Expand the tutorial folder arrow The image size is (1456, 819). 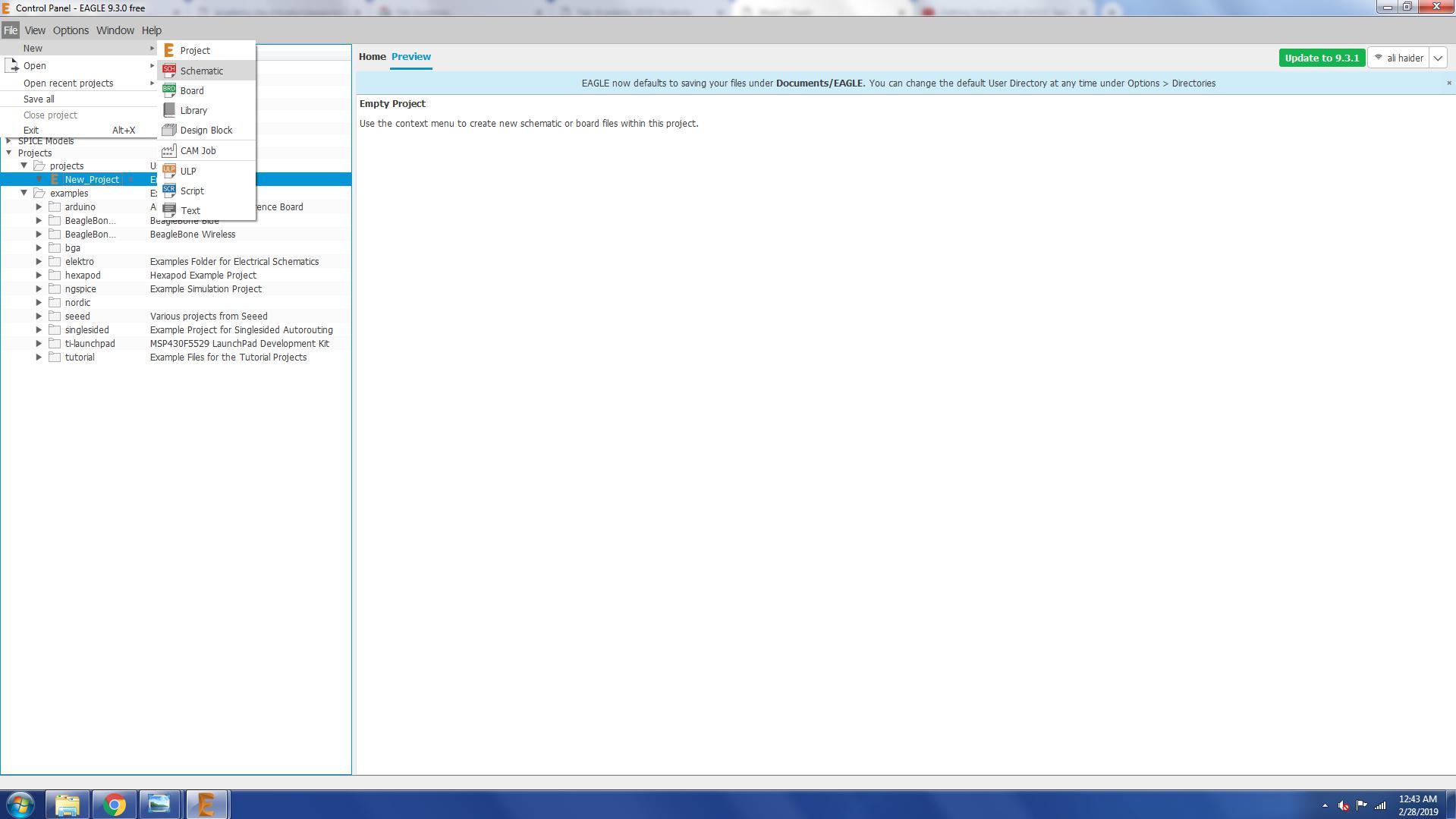39,357
